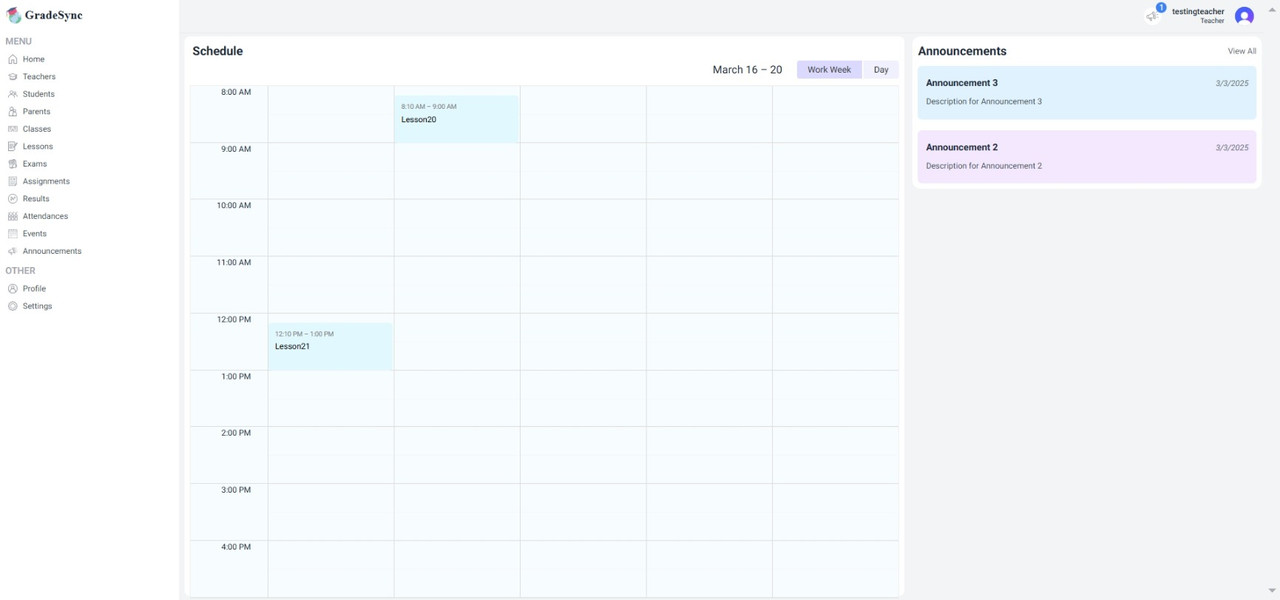Screen dimensions: 1280x600
Task: Open the Home menu label
Action: (34, 59)
